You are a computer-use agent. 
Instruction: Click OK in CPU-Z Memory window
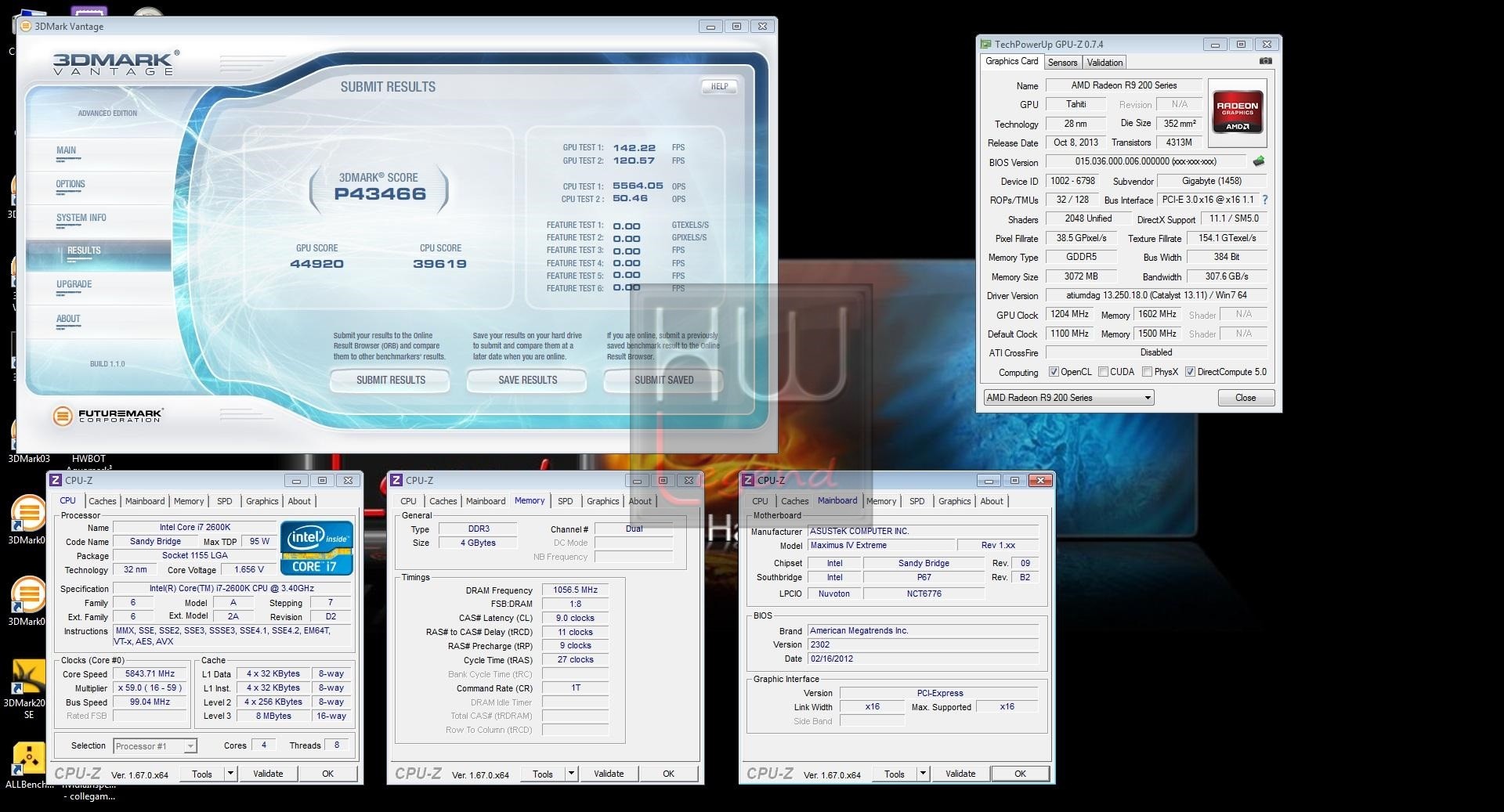click(668, 774)
